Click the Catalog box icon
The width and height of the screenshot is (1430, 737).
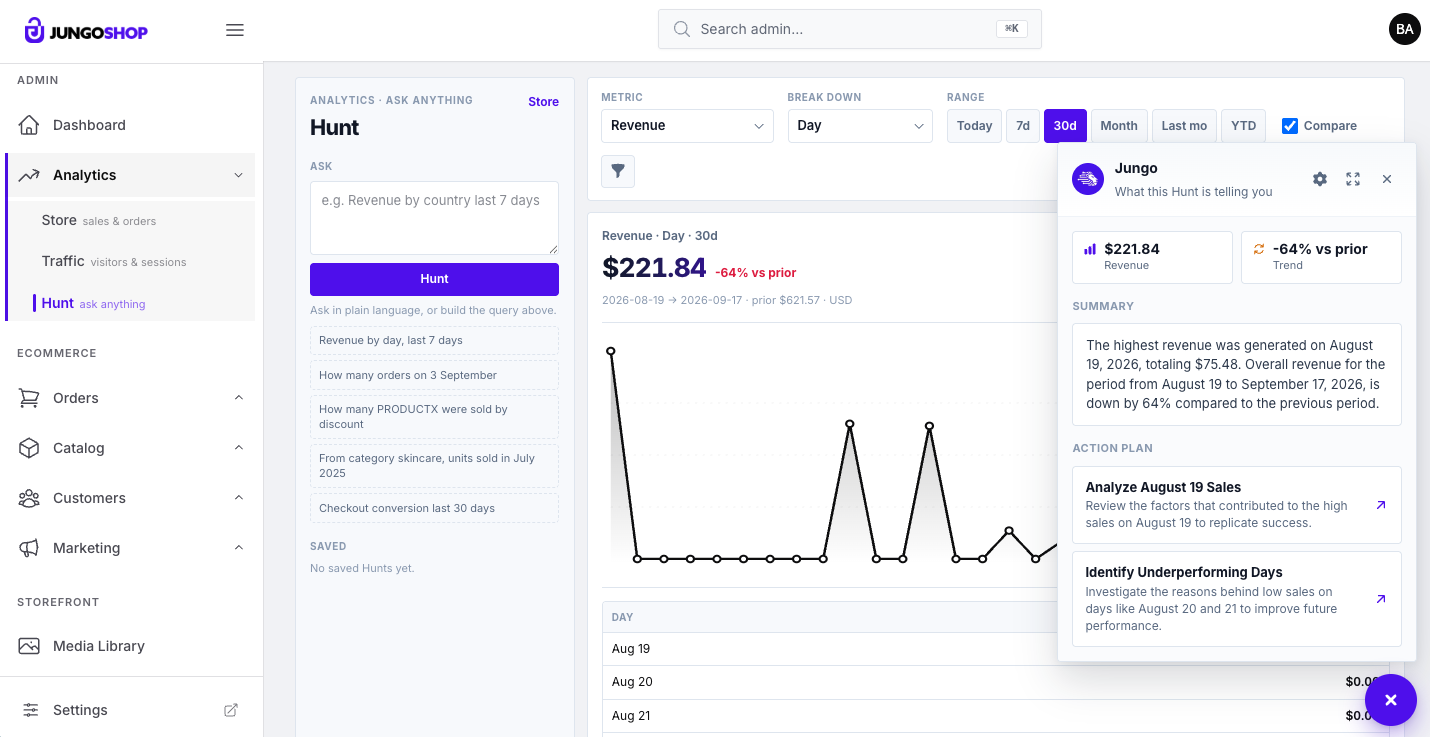tap(29, 448)
